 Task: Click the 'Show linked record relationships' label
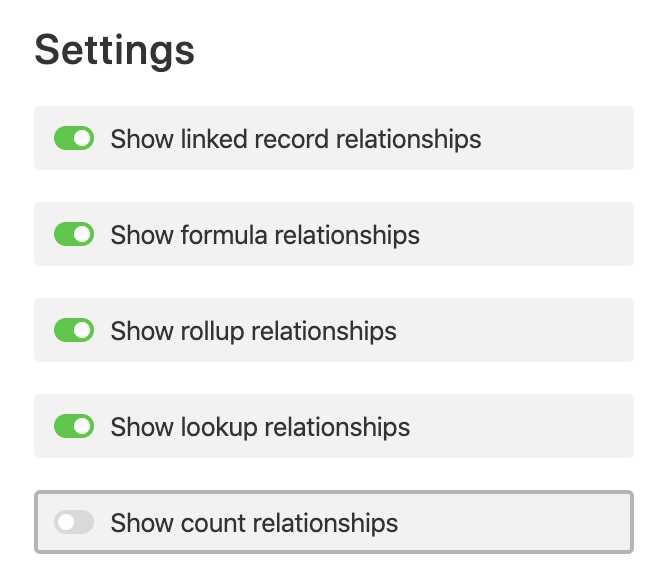pos(296,139)
